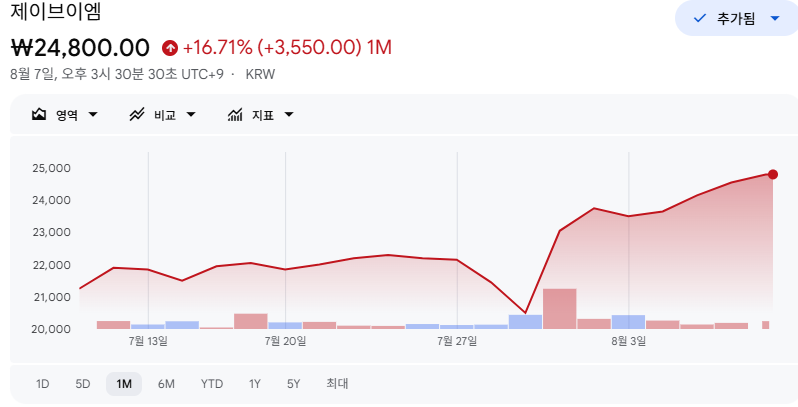Click the 7월 20일 axis label
Image resolution: width=798 pixels, height=407 pixels.
click(286, 341)
